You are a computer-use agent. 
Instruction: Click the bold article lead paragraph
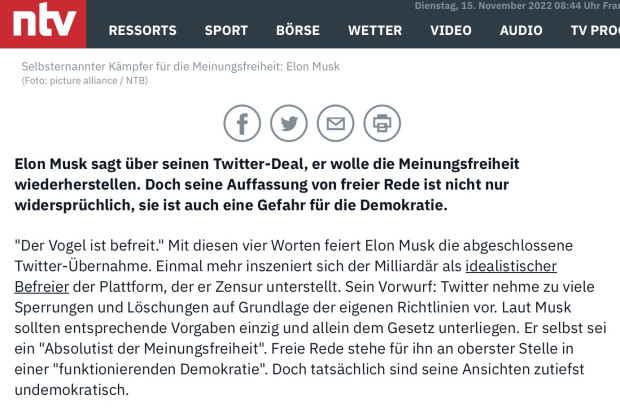(267, 184)
